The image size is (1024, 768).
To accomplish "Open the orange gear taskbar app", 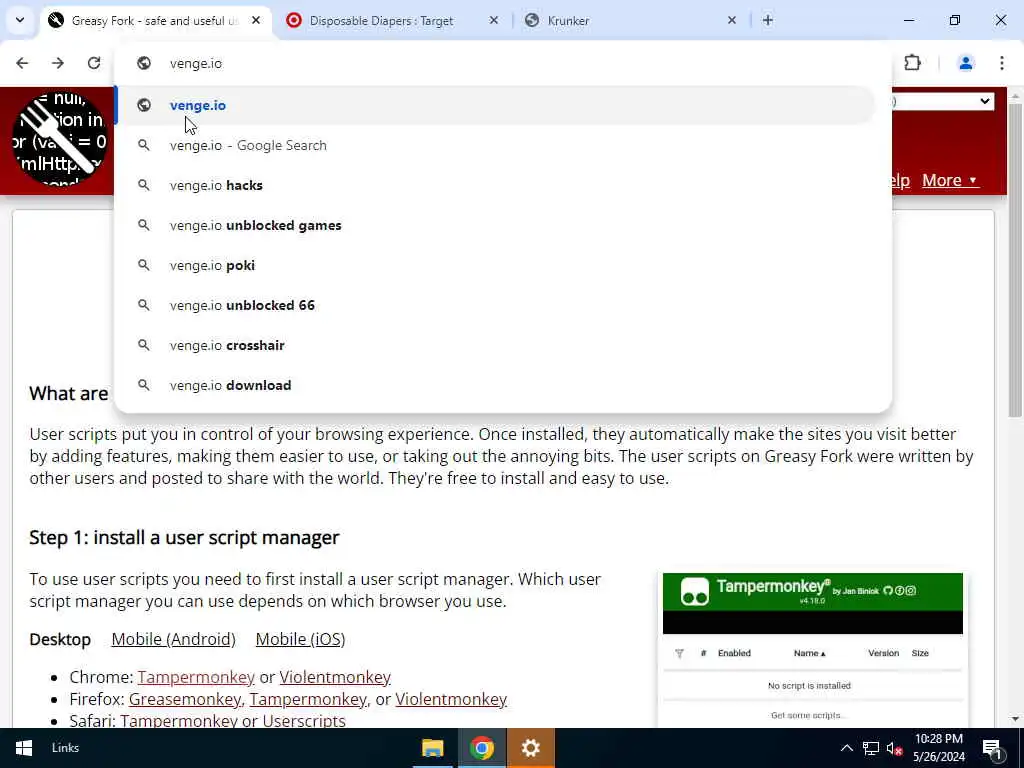I will tap(531, 748).
